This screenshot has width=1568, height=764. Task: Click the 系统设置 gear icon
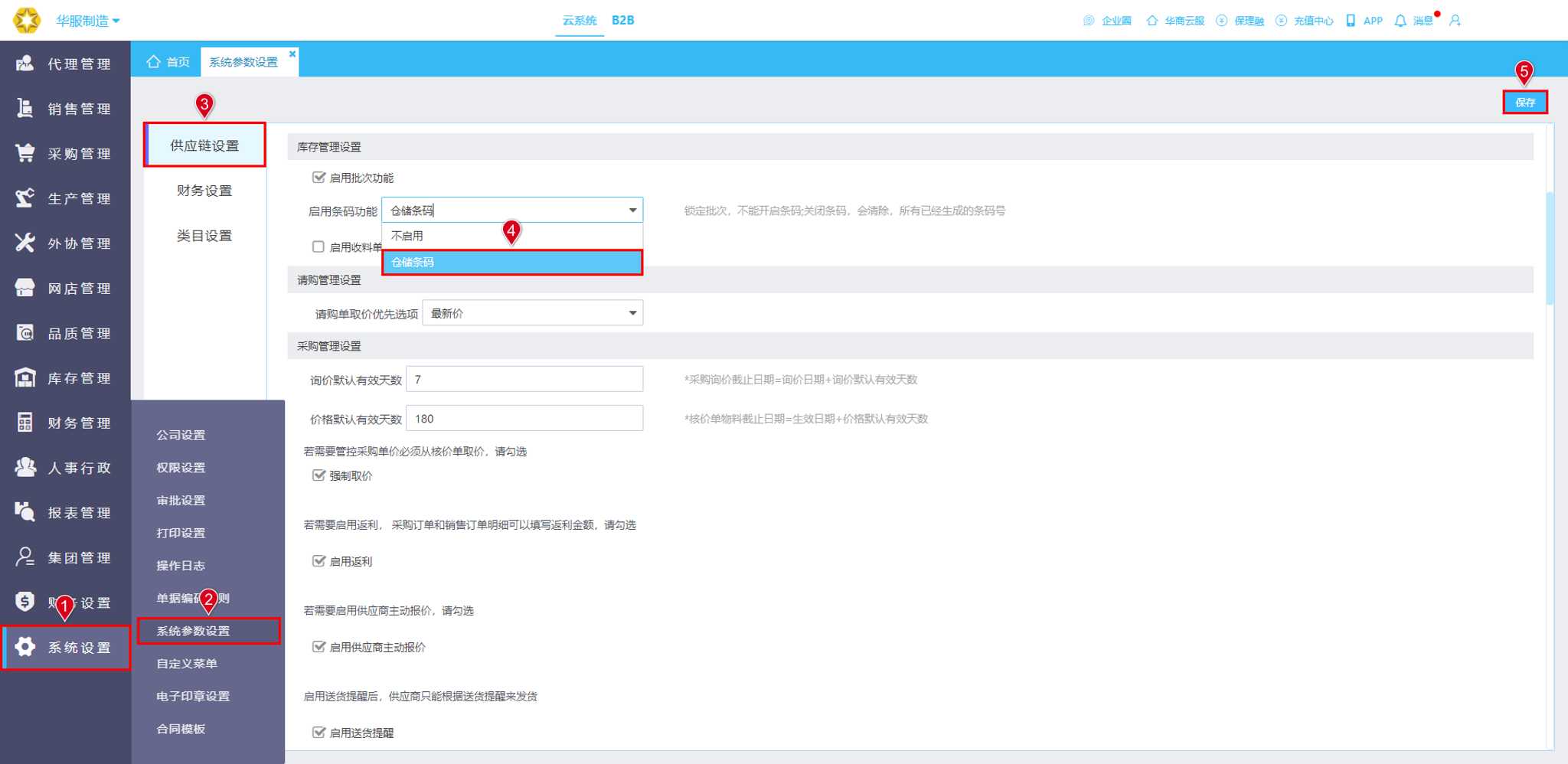24,647
